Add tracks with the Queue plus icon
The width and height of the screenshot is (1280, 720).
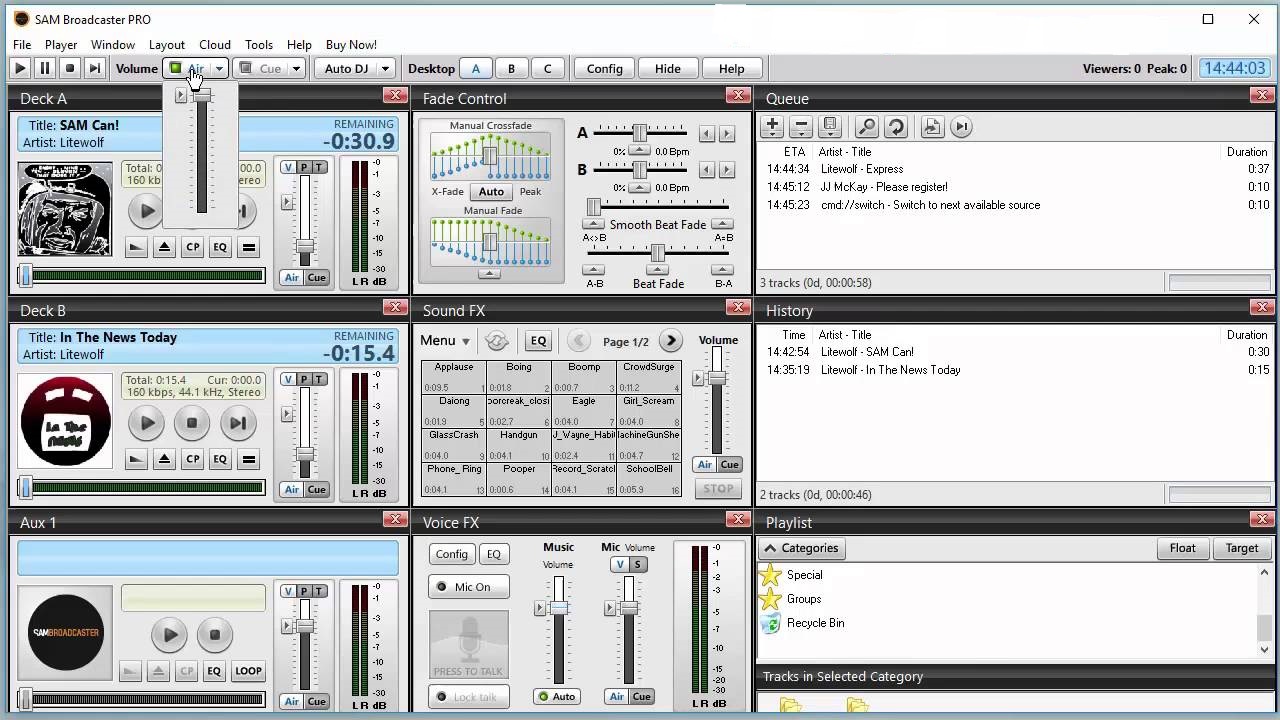pos(772,127)
